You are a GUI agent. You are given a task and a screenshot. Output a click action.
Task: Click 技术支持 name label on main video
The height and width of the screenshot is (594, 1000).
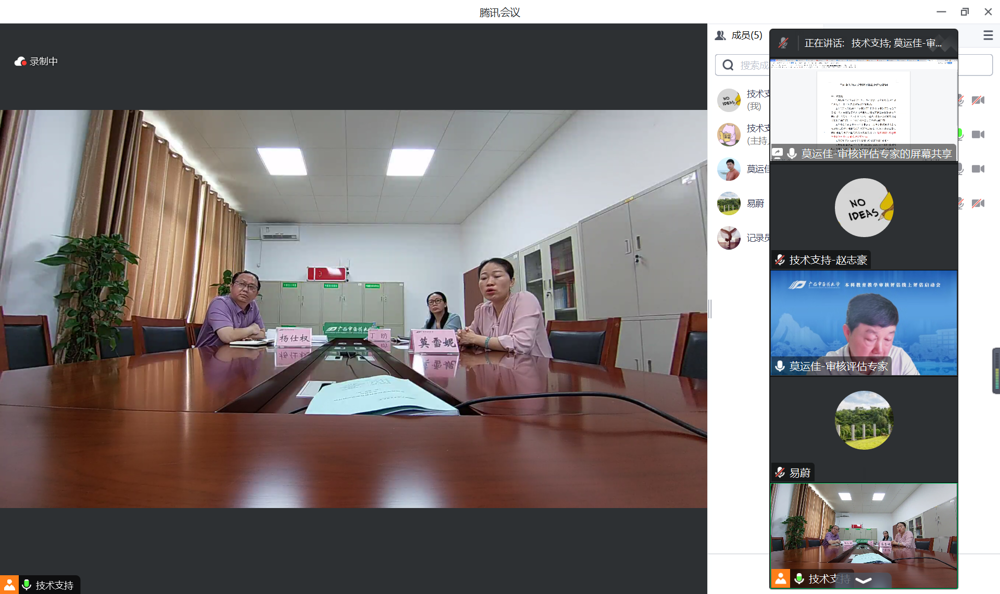pos(54,585)
